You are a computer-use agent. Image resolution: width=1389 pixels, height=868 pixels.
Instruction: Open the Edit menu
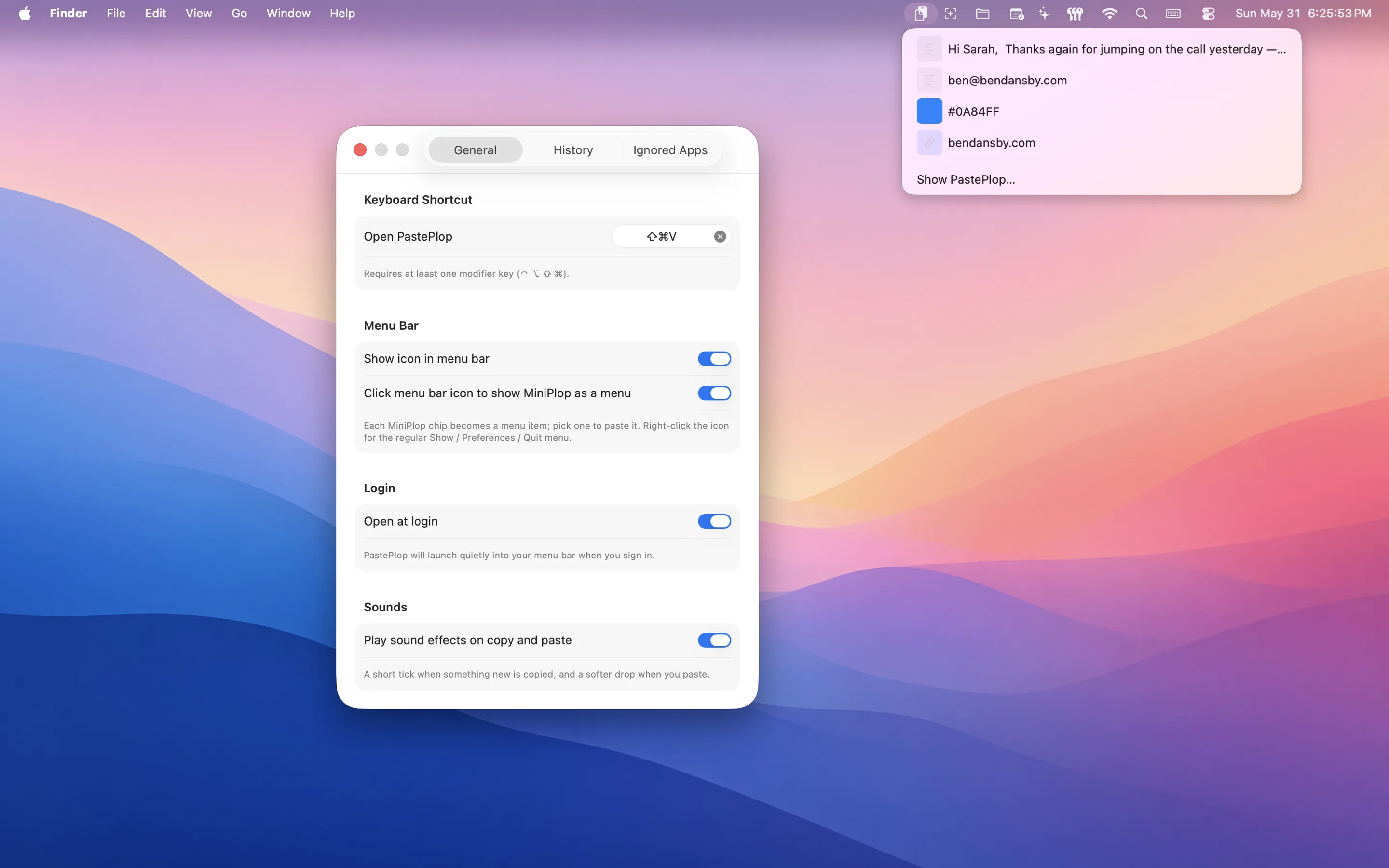point(156,13)
